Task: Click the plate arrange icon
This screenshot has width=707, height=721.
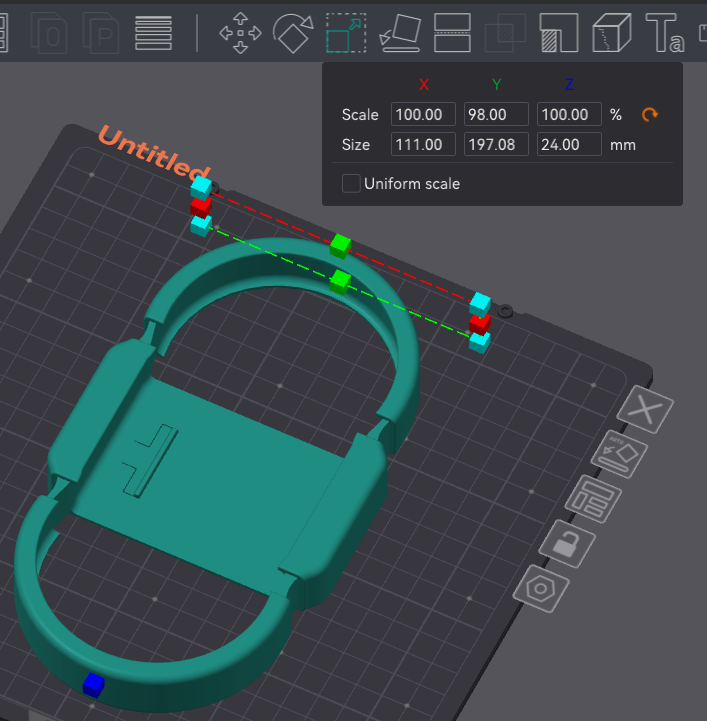Action: 593,499
